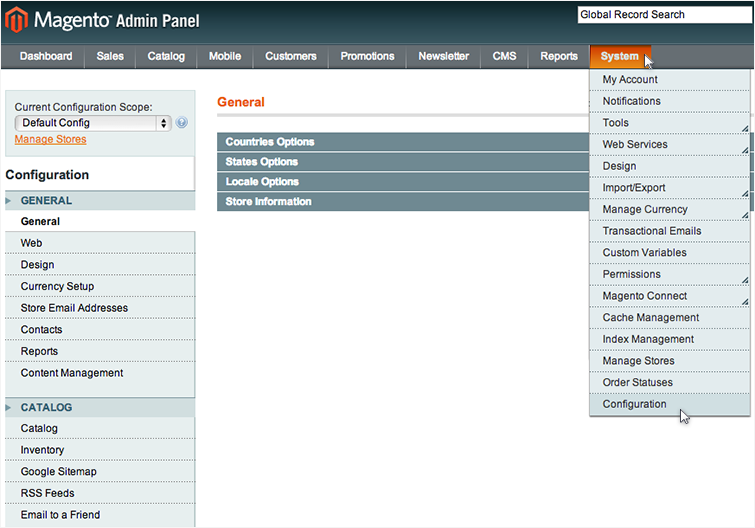Open Index Management menu item

click(669, 339)
